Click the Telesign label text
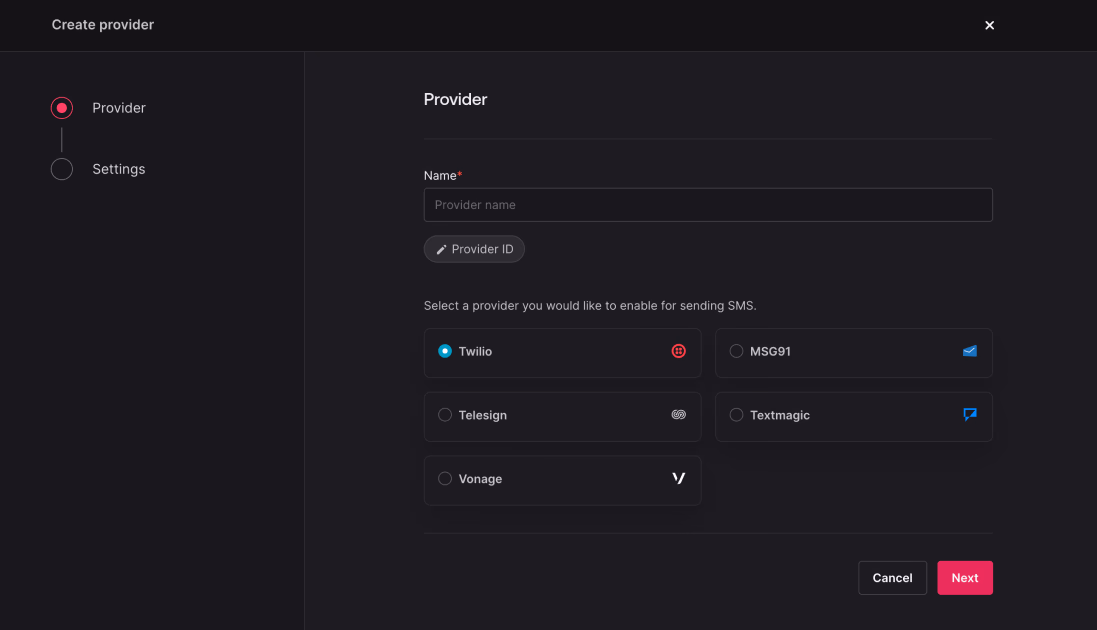This screenshot has height=630, width=1097. point(483,415)
